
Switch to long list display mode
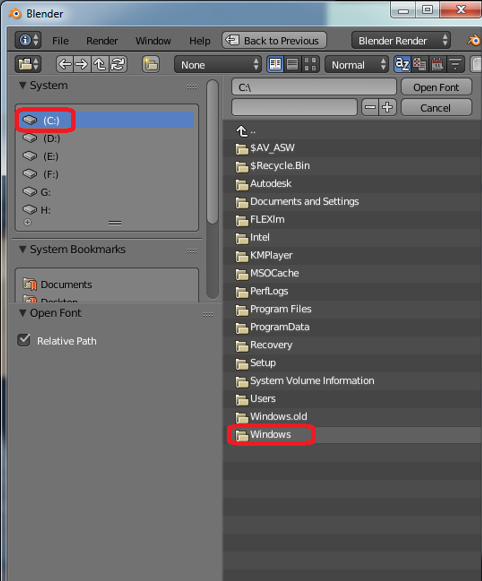(x=292, y=65)
